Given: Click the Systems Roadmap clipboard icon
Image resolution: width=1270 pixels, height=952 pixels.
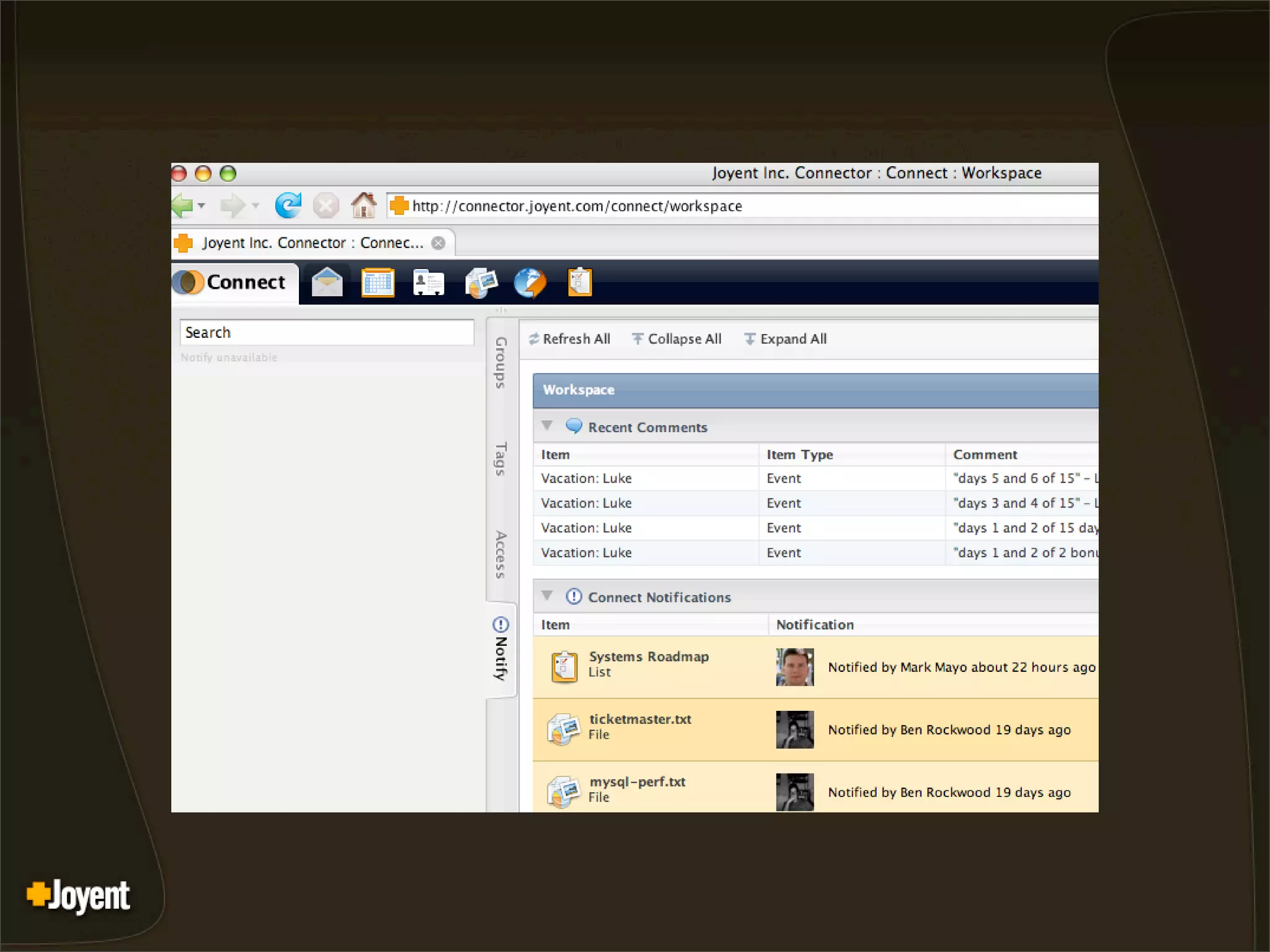Looking at the screenshot, I should [x=564, y=668].
